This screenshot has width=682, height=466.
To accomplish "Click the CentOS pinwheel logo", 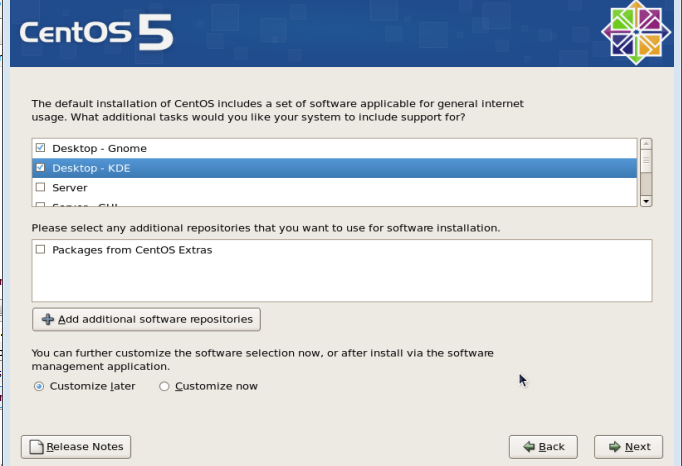I will [x=636, y=32].
